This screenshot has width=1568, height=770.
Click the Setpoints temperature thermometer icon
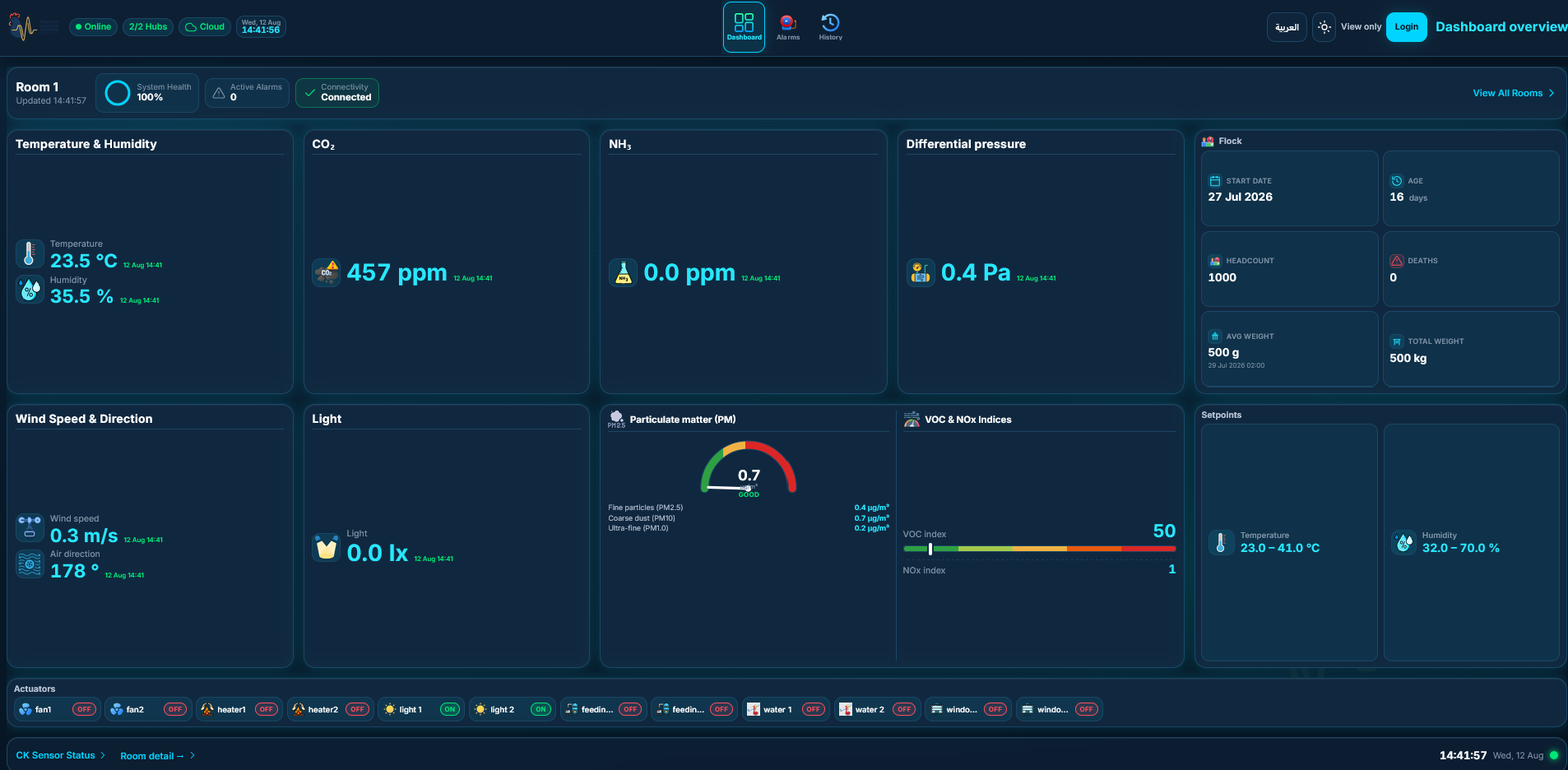(1221, 542)
